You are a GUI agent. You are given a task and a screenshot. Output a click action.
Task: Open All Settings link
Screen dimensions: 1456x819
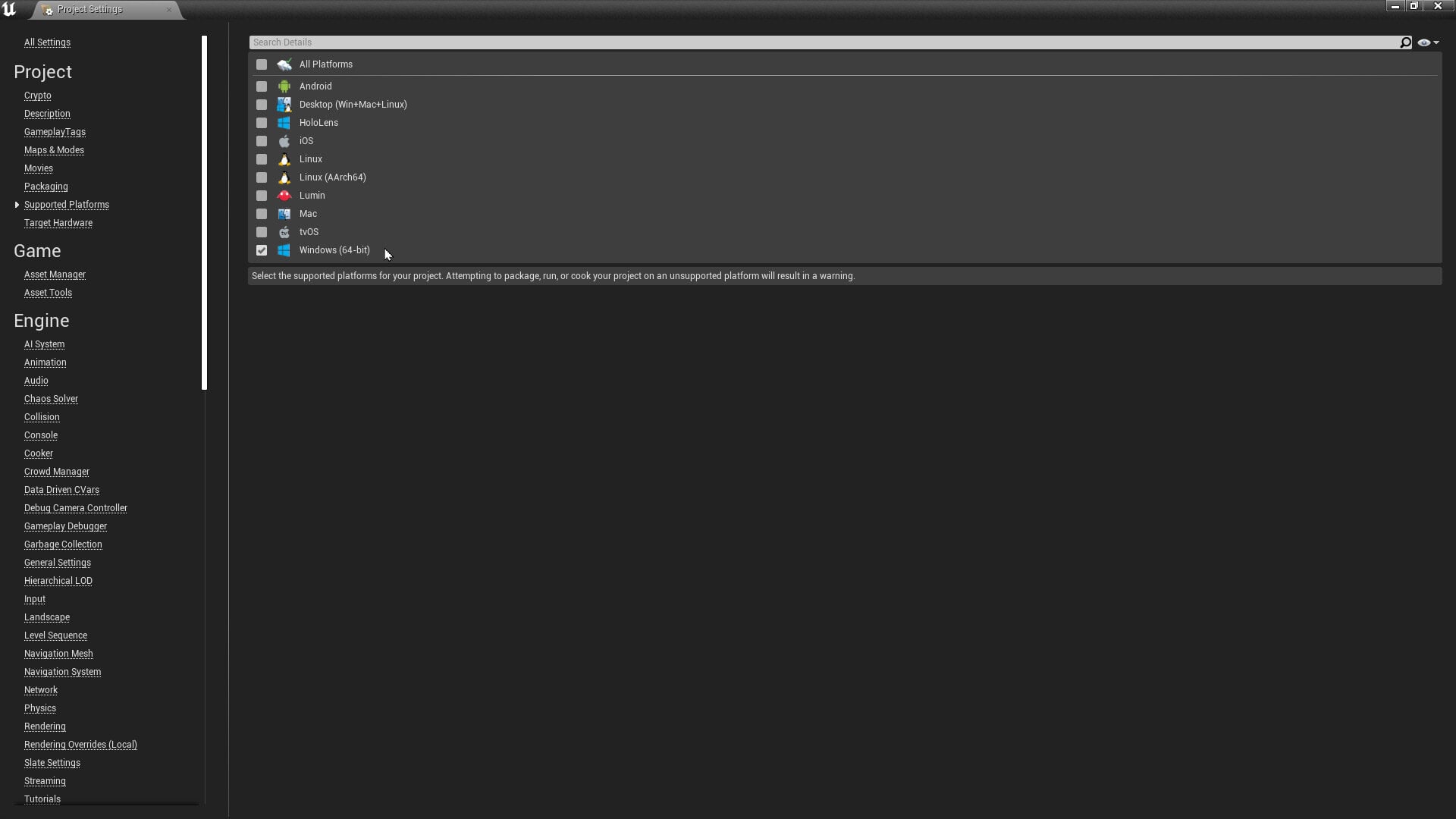[x=47, y=42]
